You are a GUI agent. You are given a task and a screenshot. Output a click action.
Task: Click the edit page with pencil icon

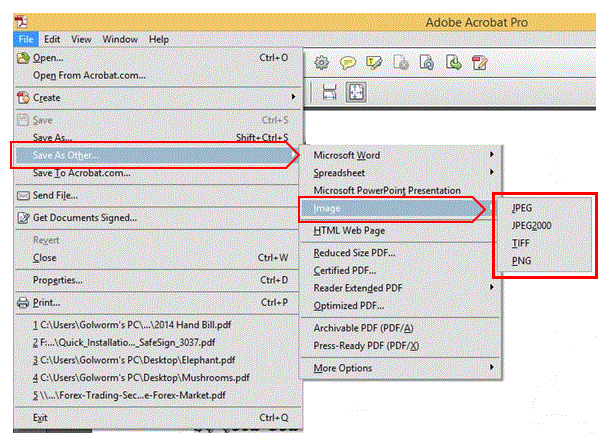click(x=480, y=63)
